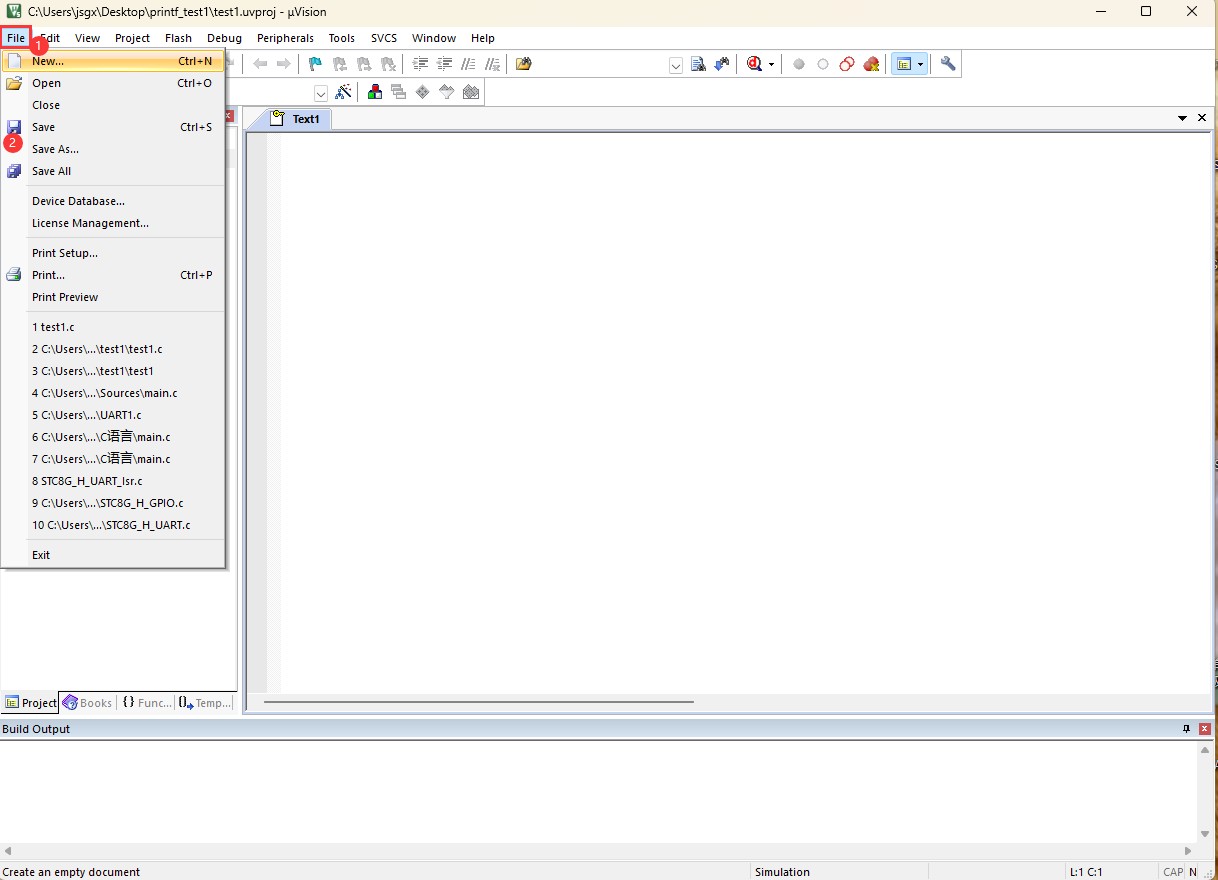The width and height of the screenshot is (1218, 880).
Task: Open recent file 5 UART1.c
Action: point(113,415)
